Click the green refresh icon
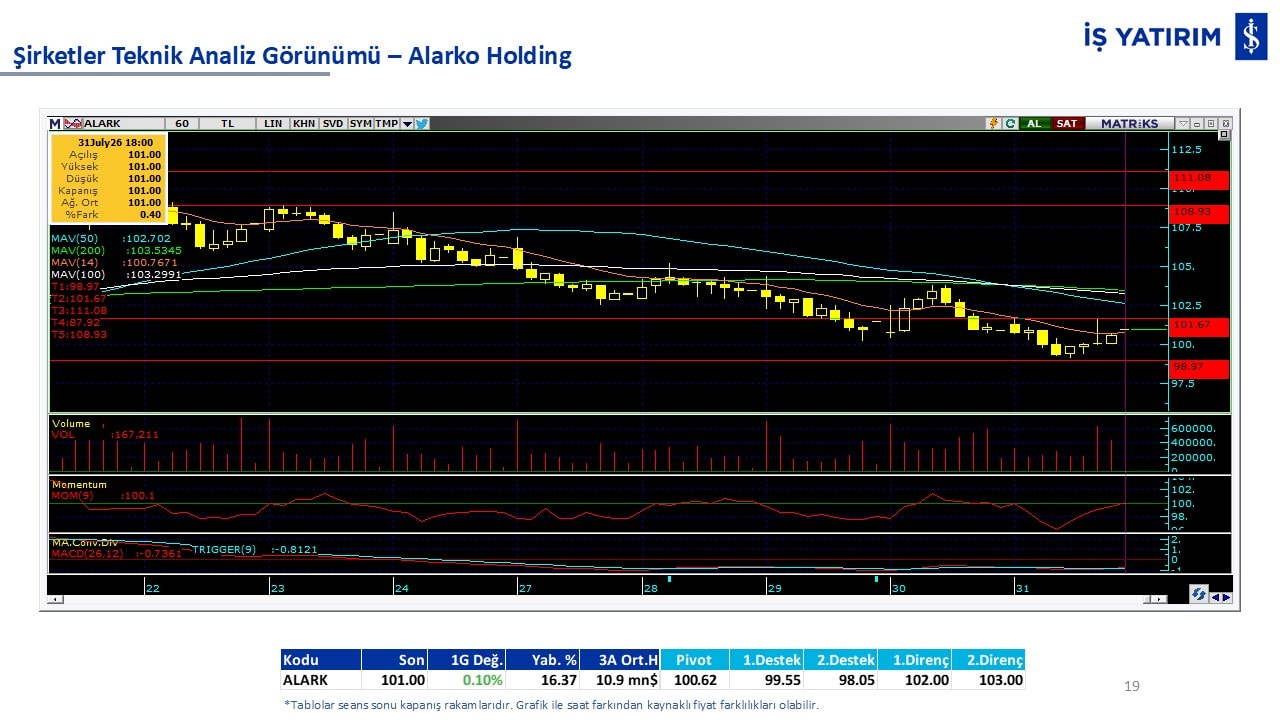Screen dimensions: 1280x720 [x=1010, y=124]
